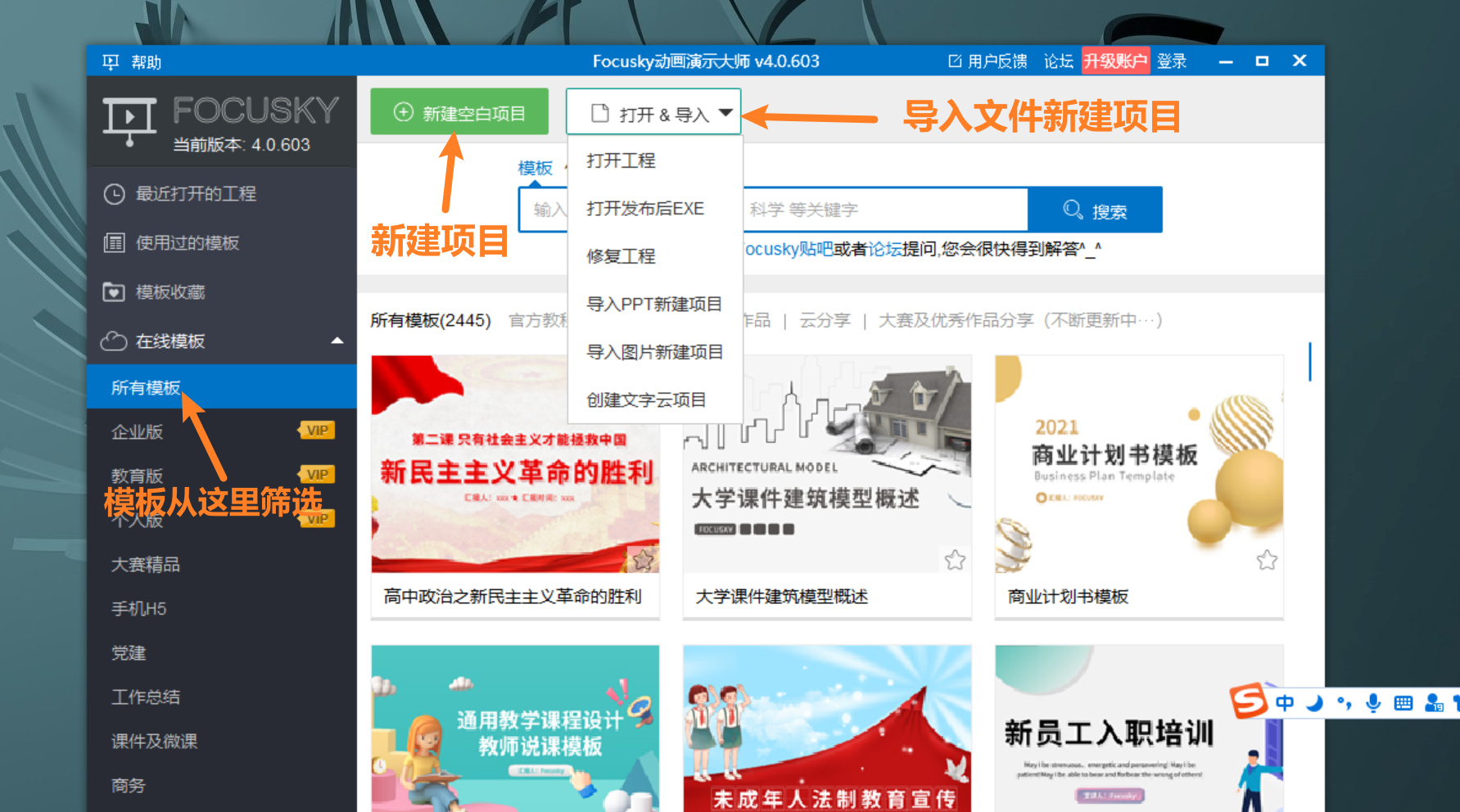Click the 模板 tab above search box
This screenshot has height=812, width=1460.
click(x=536, y=168)
